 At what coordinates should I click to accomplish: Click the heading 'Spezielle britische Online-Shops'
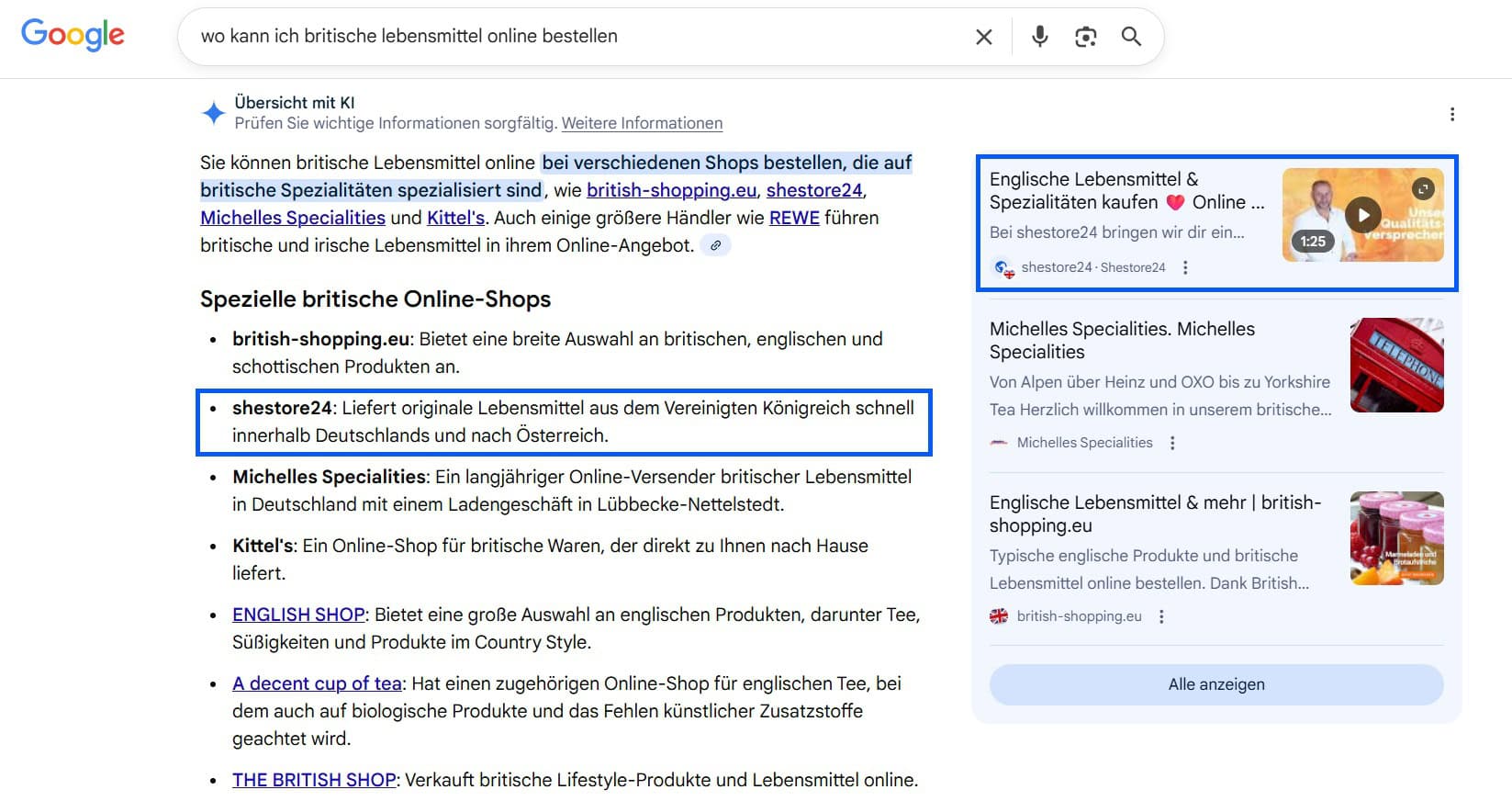375,299
